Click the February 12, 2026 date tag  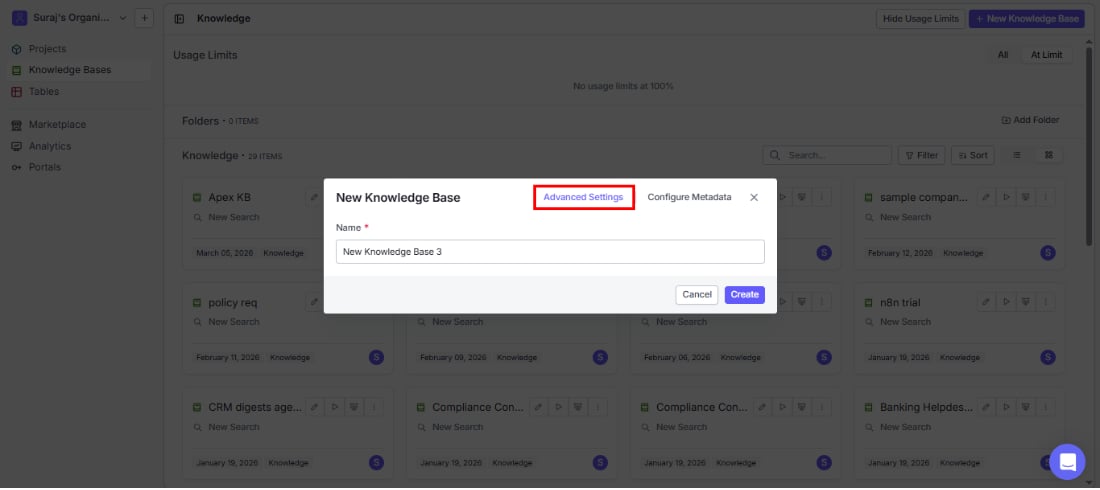899,253
